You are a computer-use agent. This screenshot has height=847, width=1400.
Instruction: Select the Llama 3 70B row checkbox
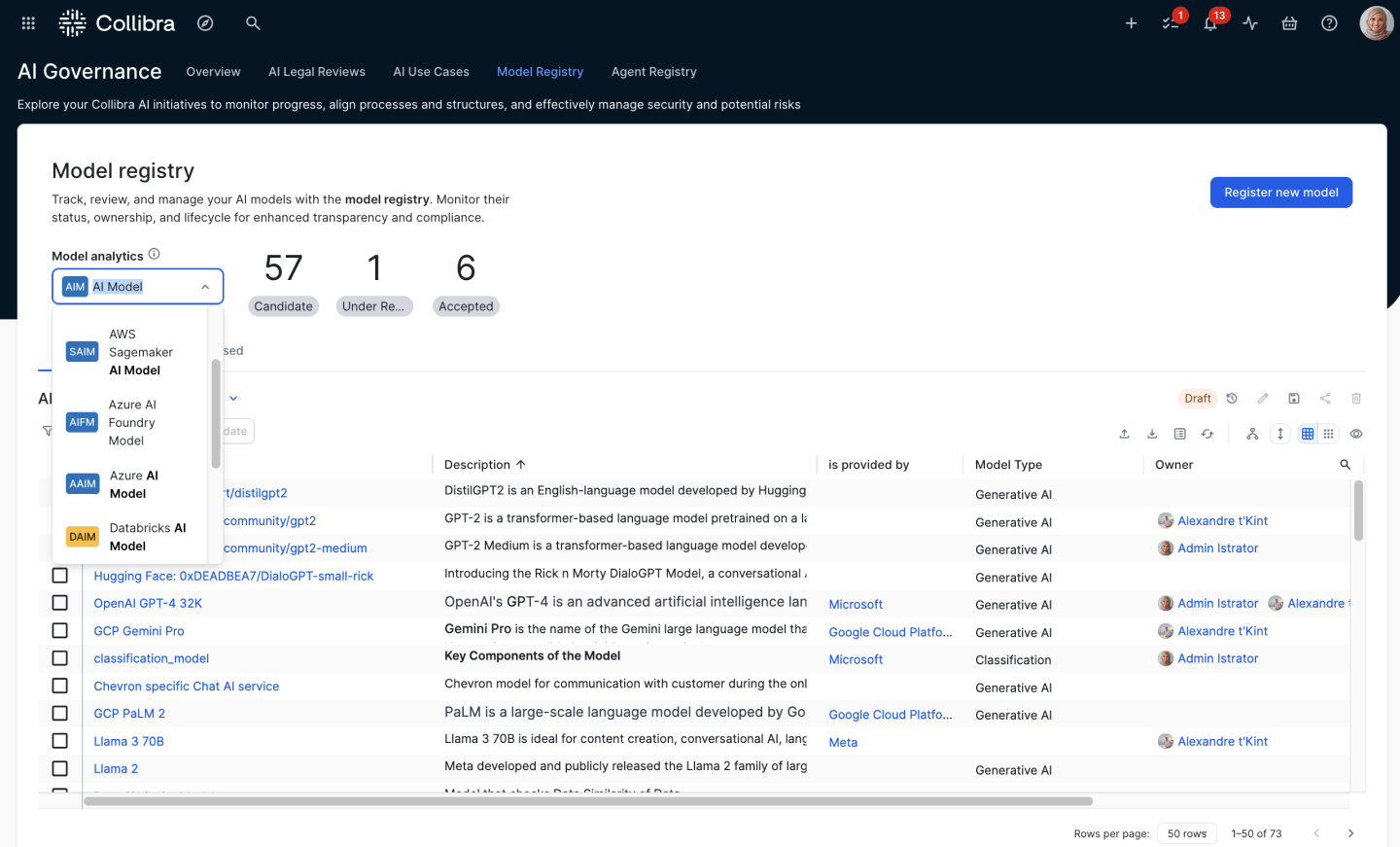pyautogui.click(x=60, y=741)
